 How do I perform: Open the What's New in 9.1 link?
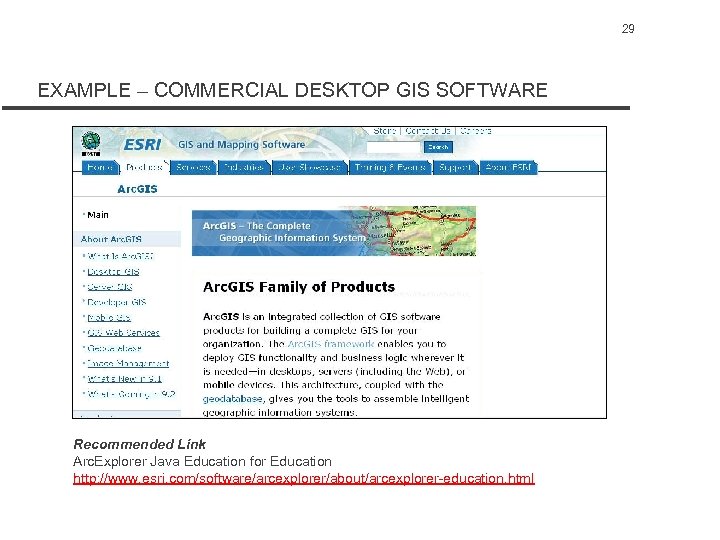124,379
